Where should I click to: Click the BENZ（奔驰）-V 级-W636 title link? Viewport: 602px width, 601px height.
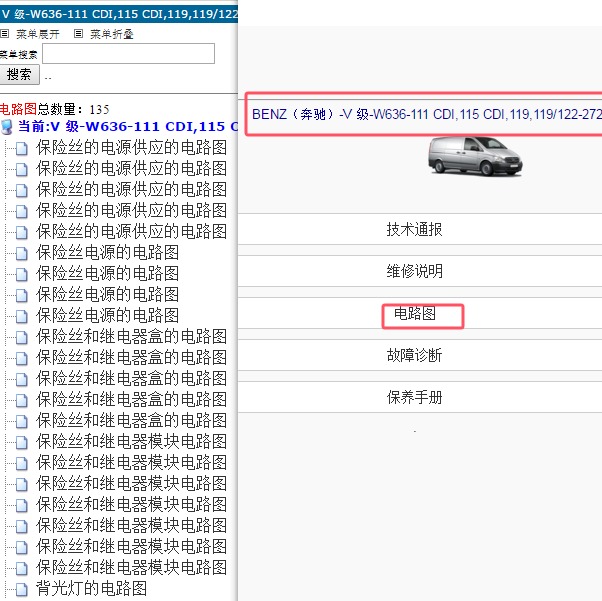[427, 114]
